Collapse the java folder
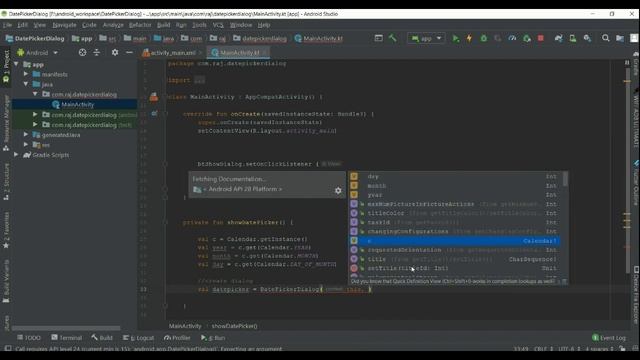This screenshot has width=640, height=360. tap(26, 84)
